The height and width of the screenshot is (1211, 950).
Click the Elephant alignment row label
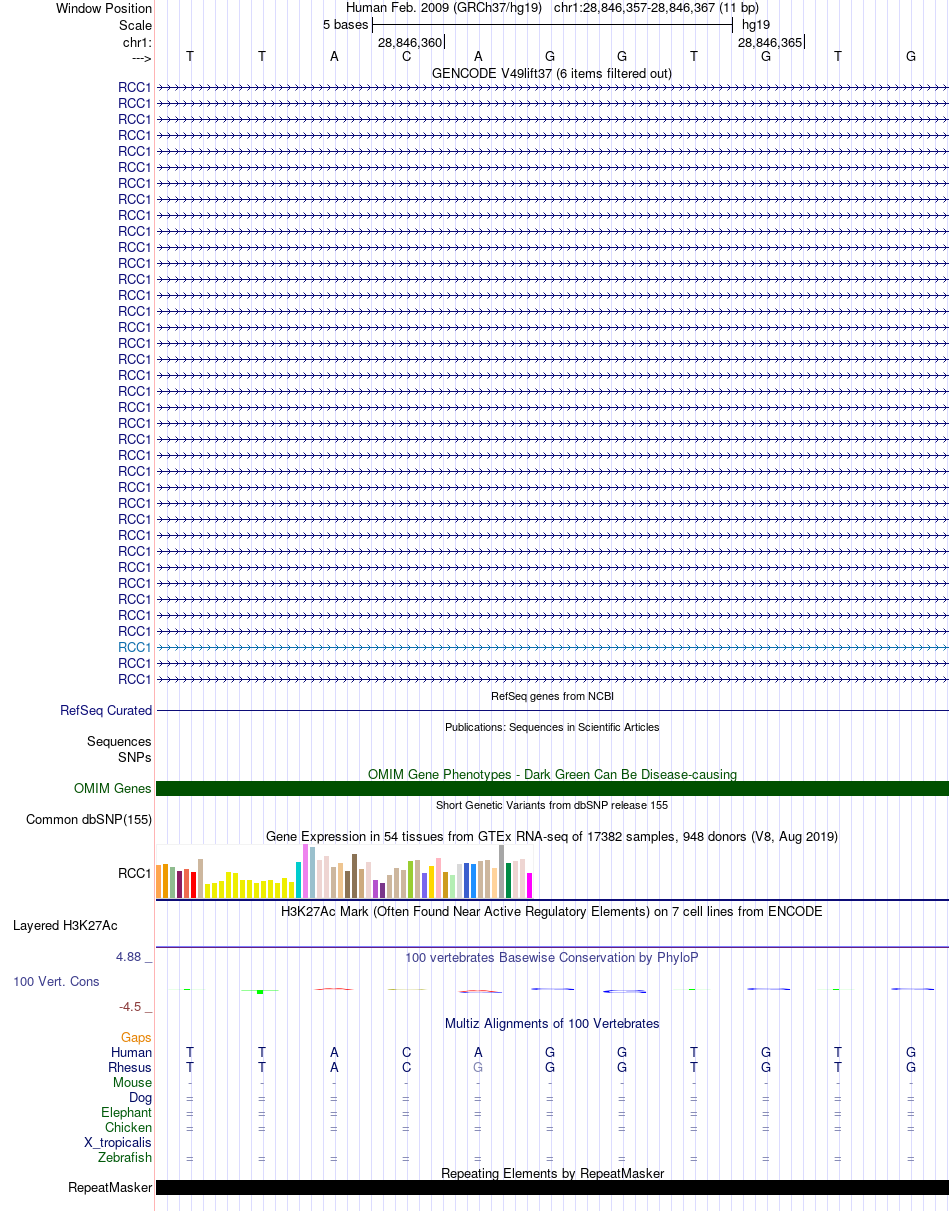click(127, 1113)
